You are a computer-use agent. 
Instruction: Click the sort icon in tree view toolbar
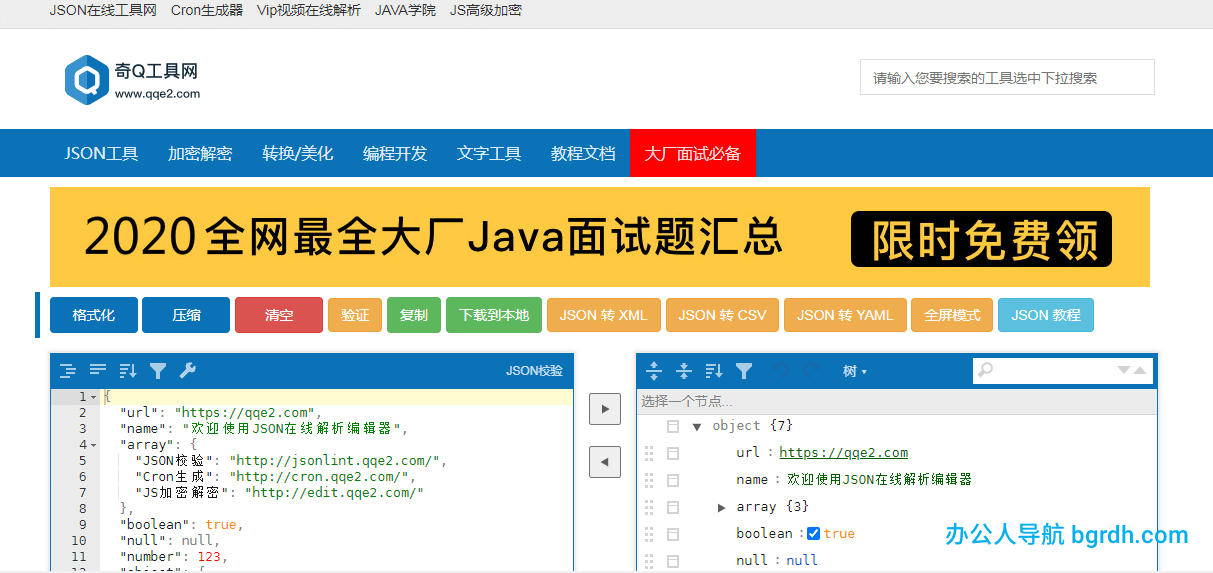tap(714, 371)
